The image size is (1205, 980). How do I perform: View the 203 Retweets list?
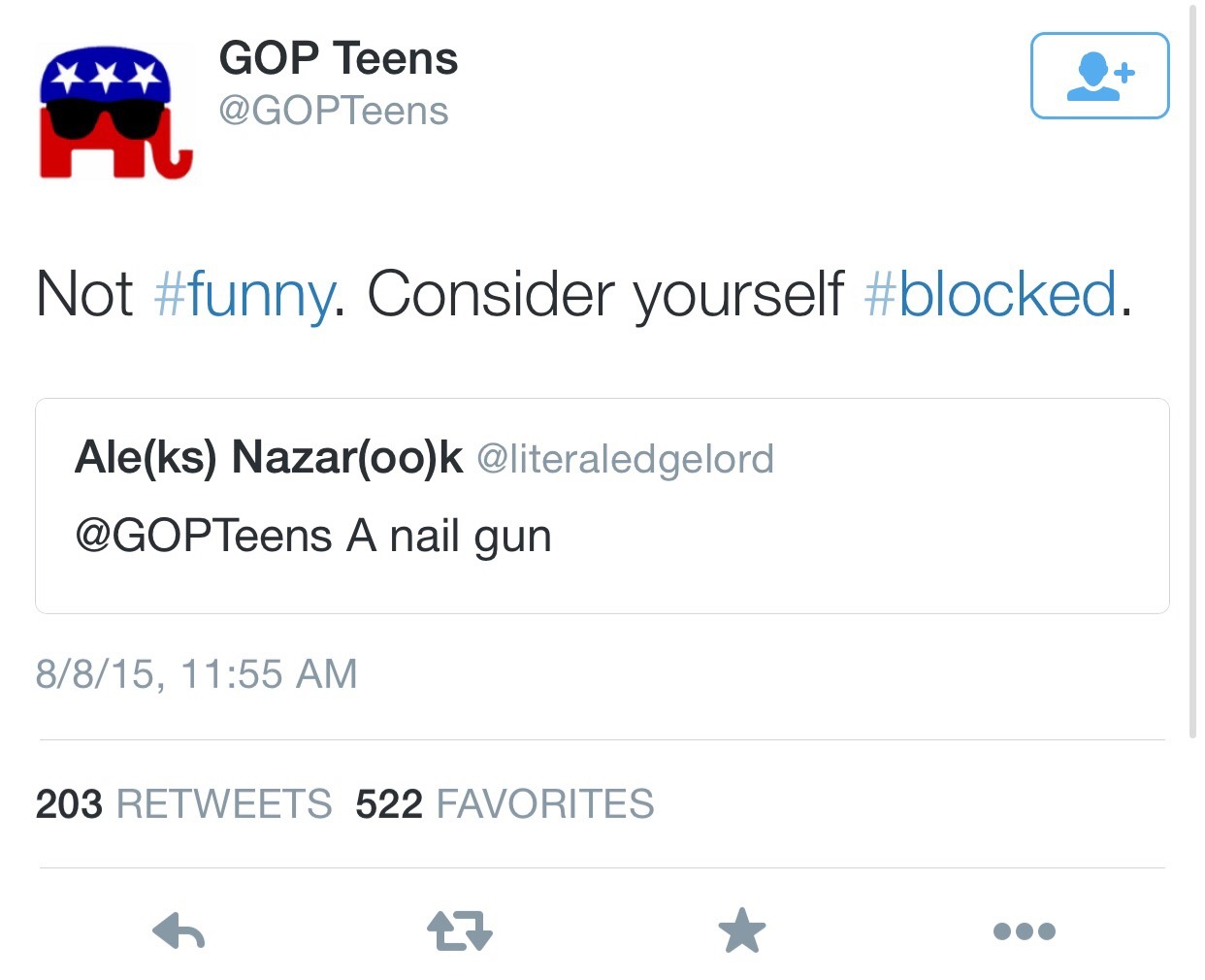pos(184,804)
